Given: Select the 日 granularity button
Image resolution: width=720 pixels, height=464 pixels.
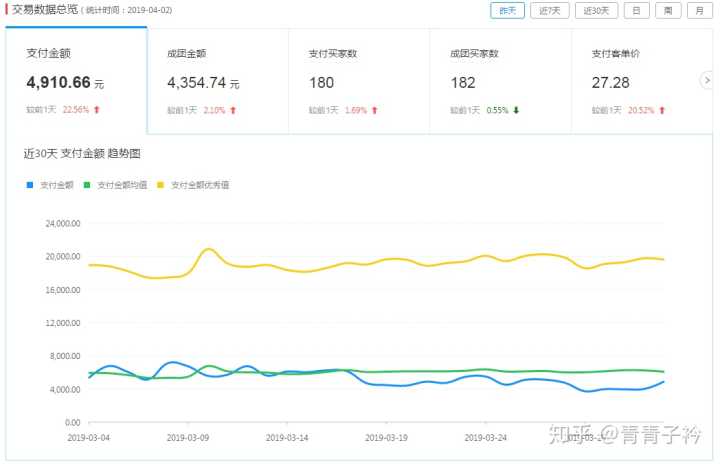Looking at the screenshot, I should [x=635, y=10].
